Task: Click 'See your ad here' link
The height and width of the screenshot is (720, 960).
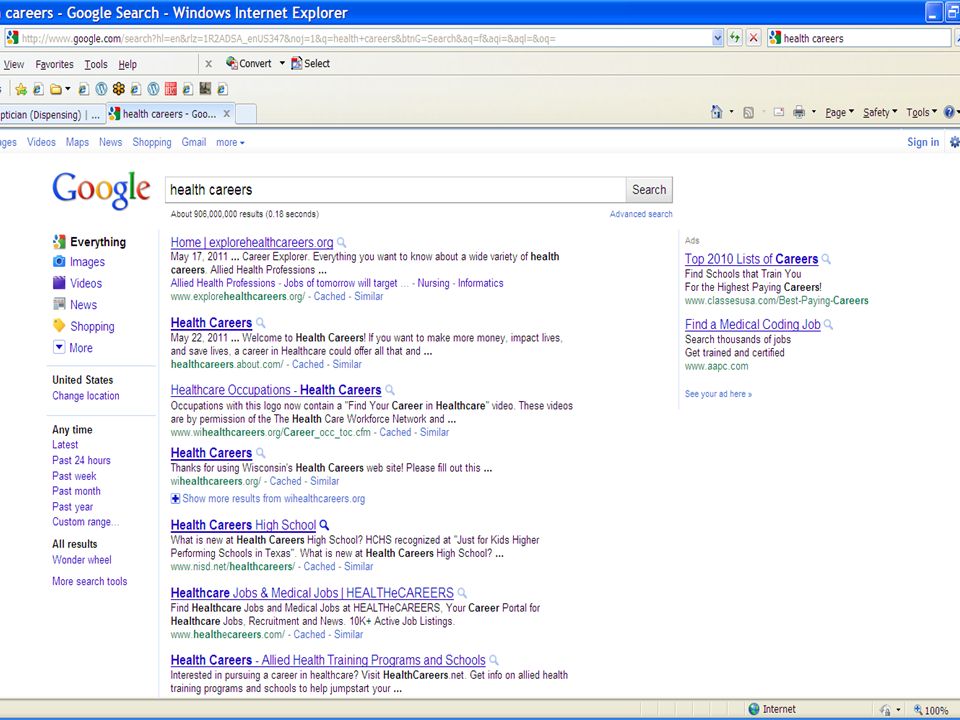Action: pyautogui.click(x=718, y=394)
